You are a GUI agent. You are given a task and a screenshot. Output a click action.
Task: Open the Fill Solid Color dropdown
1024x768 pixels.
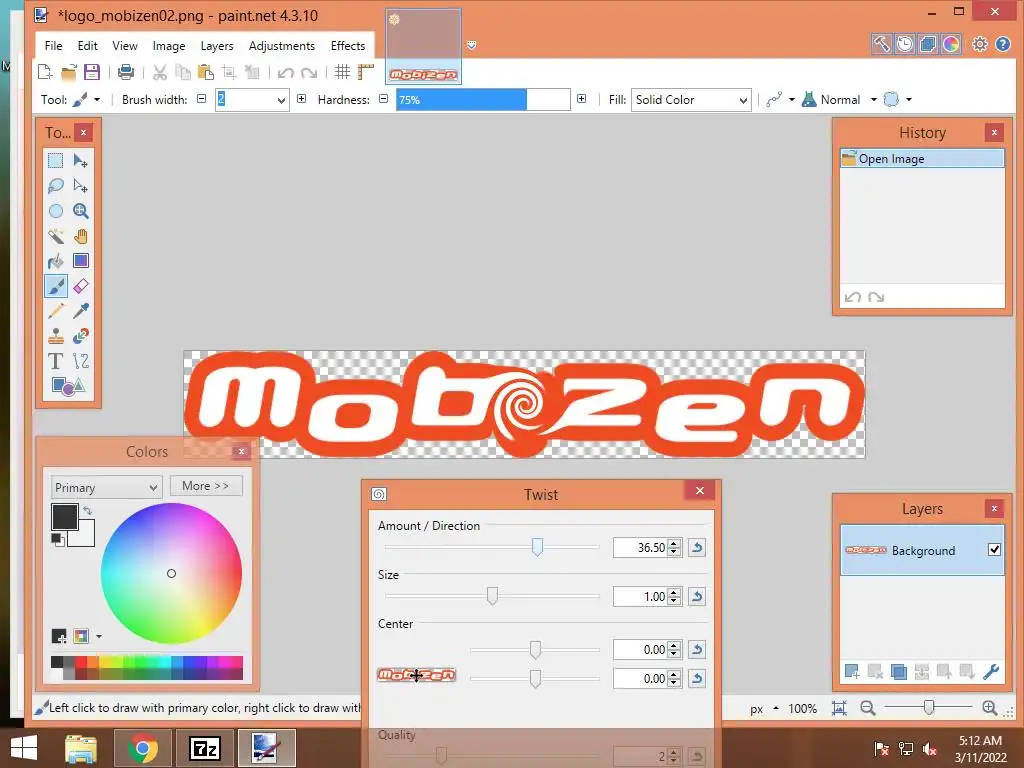[691, 100]
